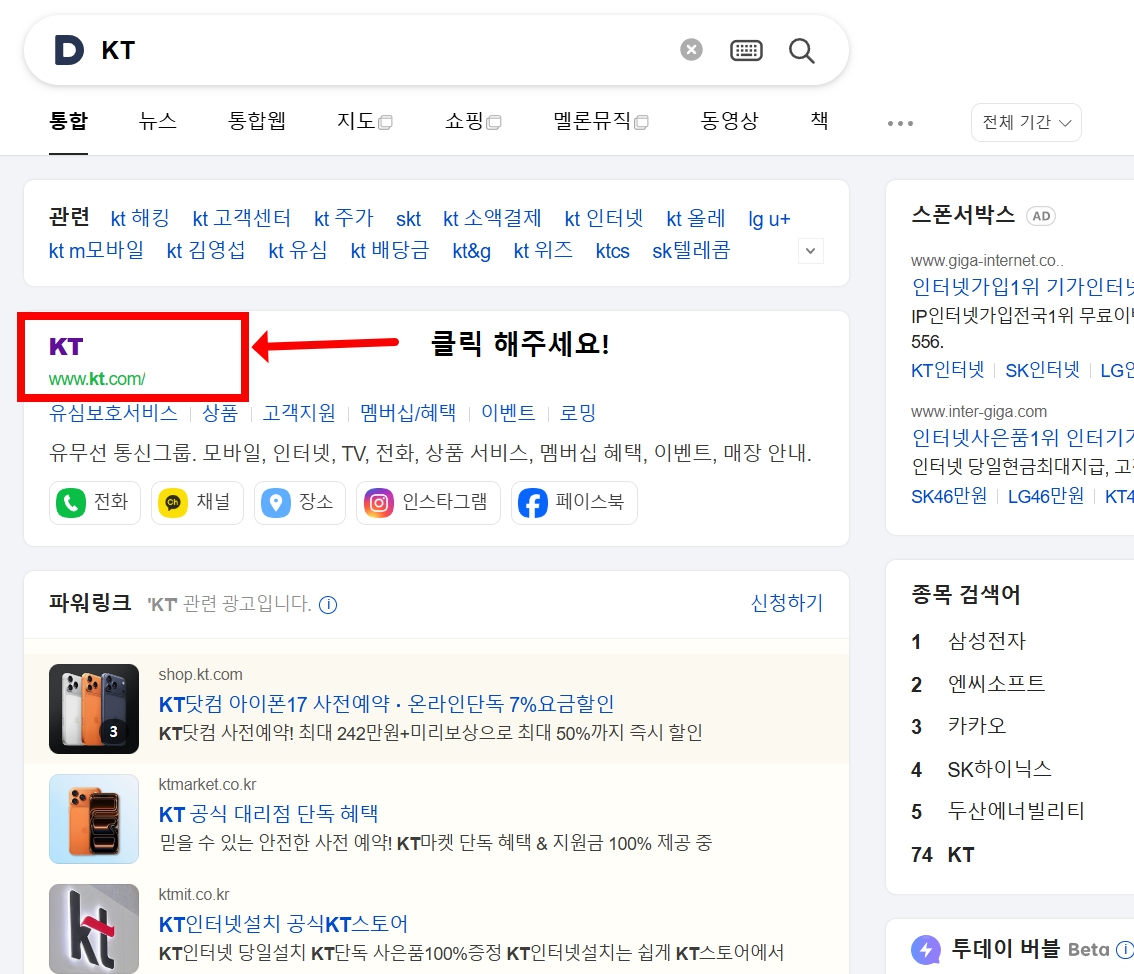
Task: Click related search kt 고객센터
Action: point(242,218)
